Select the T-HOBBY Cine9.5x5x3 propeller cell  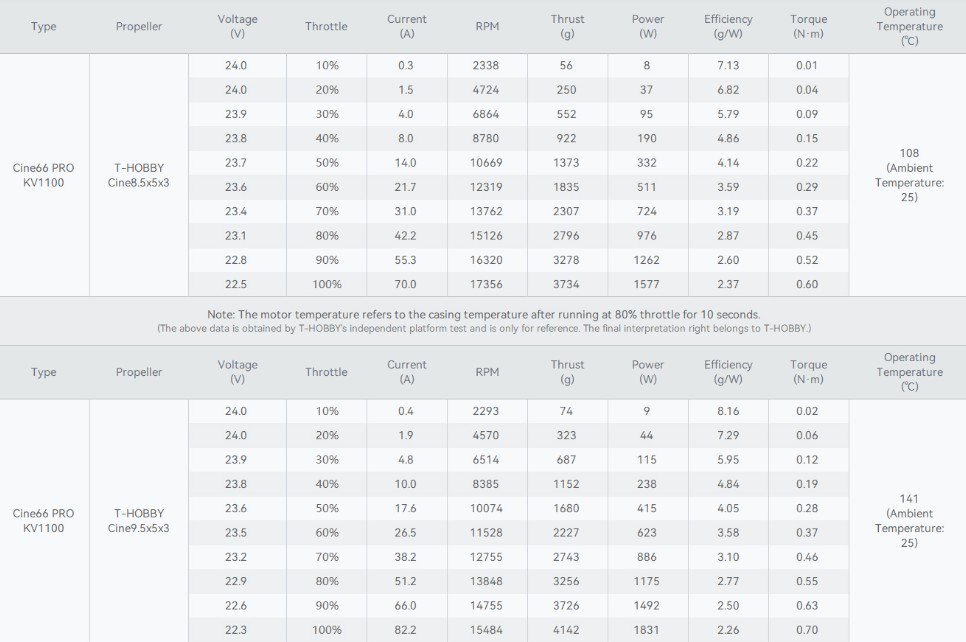tap(139, 520)
